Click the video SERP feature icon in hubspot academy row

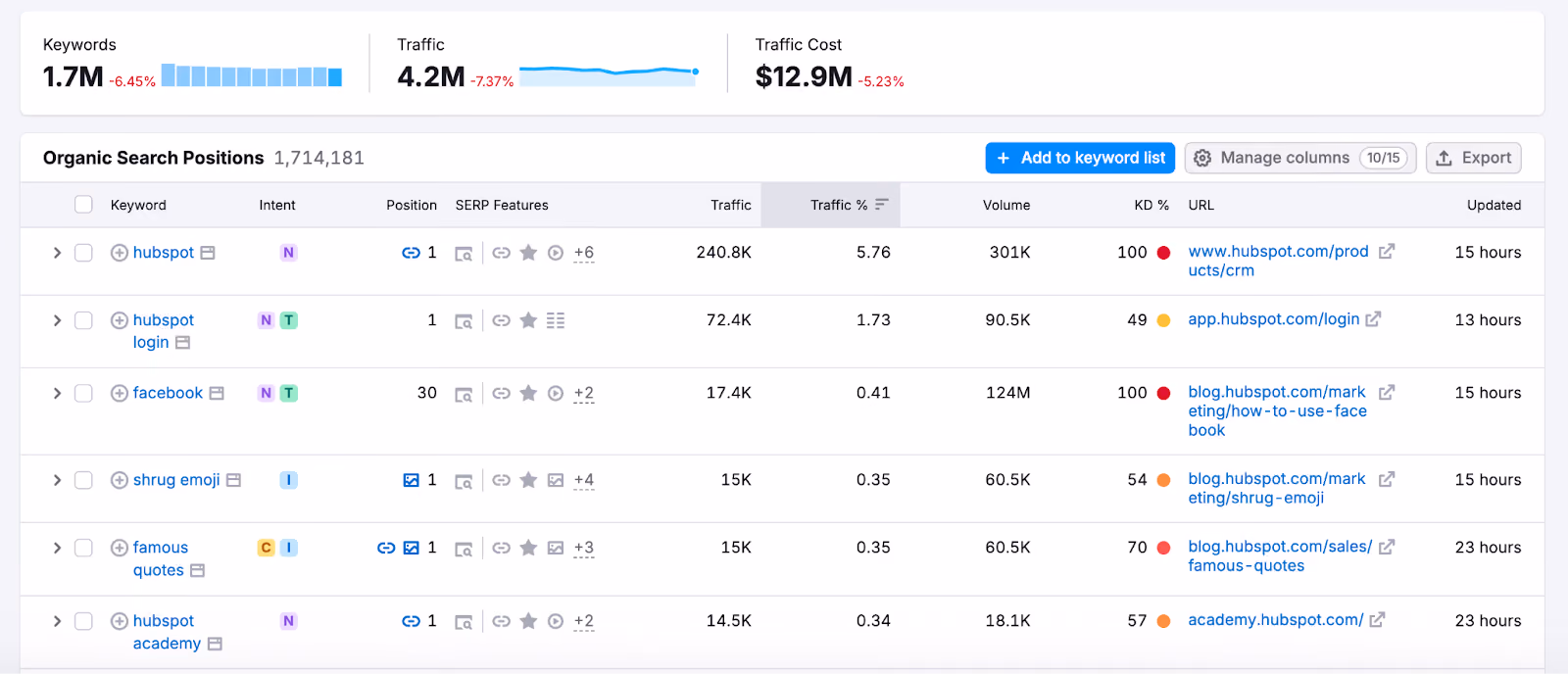(x=556, y=621)
